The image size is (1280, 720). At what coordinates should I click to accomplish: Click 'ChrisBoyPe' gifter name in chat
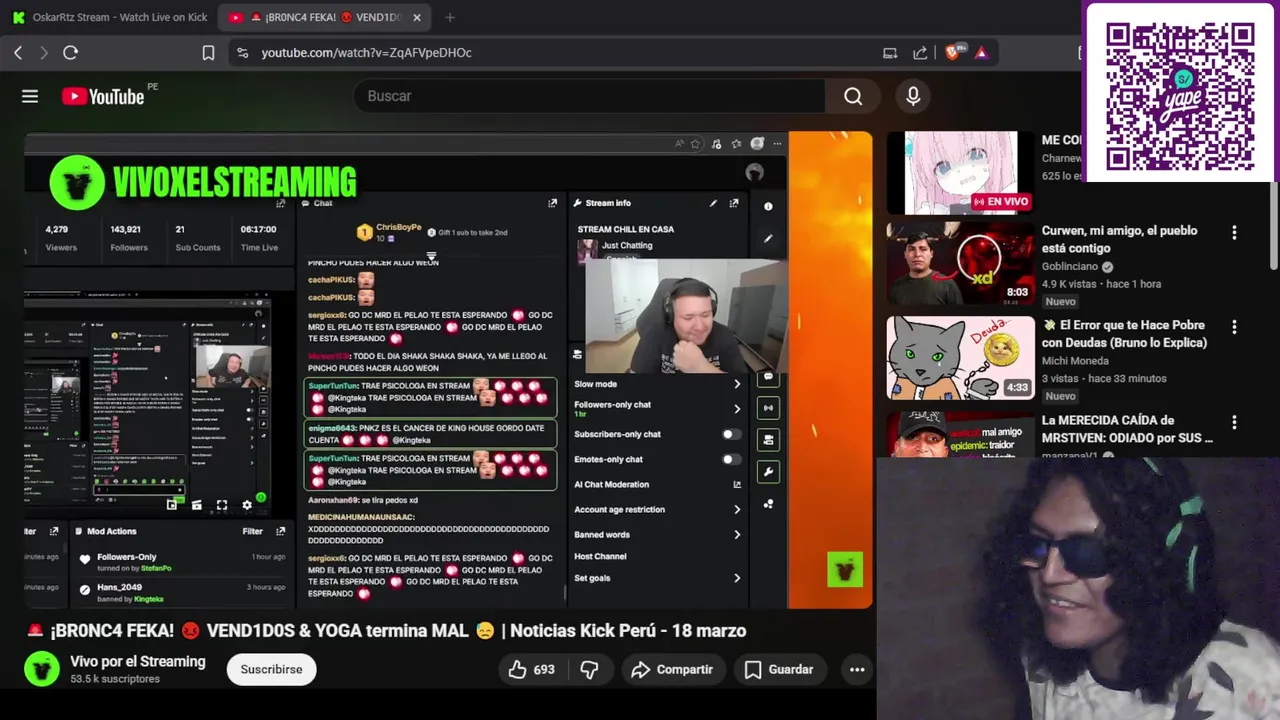[x=399, y=227]
